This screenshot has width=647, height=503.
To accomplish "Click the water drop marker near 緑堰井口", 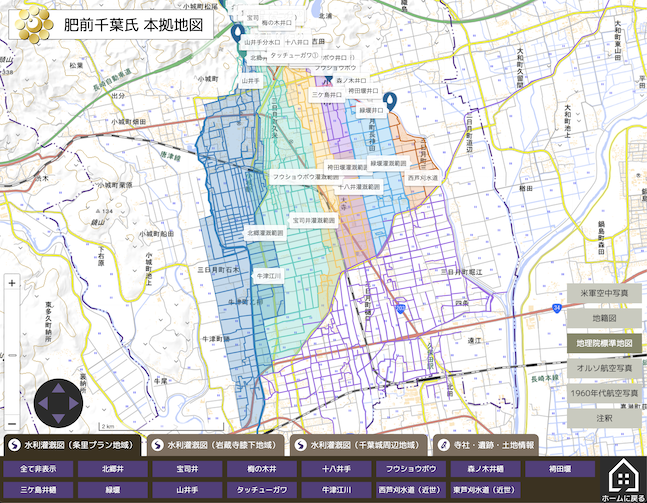I will tap(390, 100).
